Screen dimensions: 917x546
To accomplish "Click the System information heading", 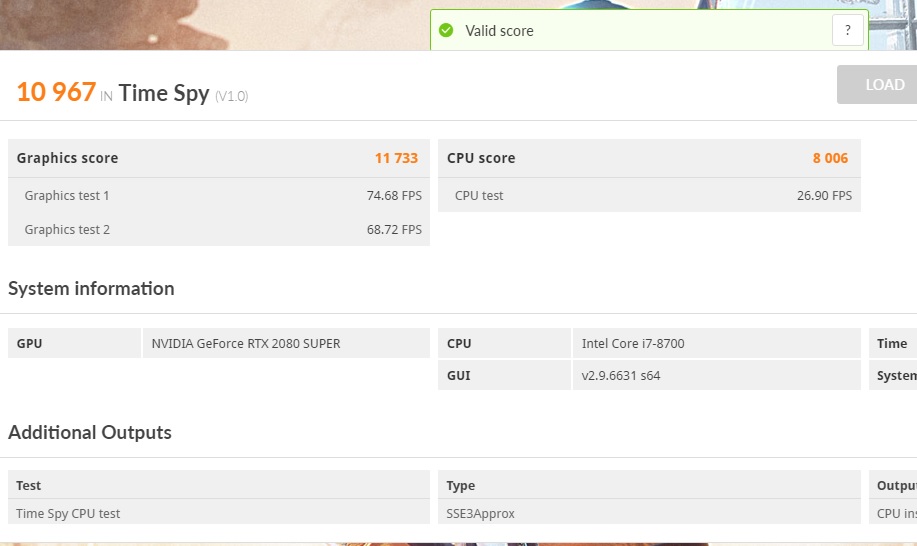I will pos(91,289).
